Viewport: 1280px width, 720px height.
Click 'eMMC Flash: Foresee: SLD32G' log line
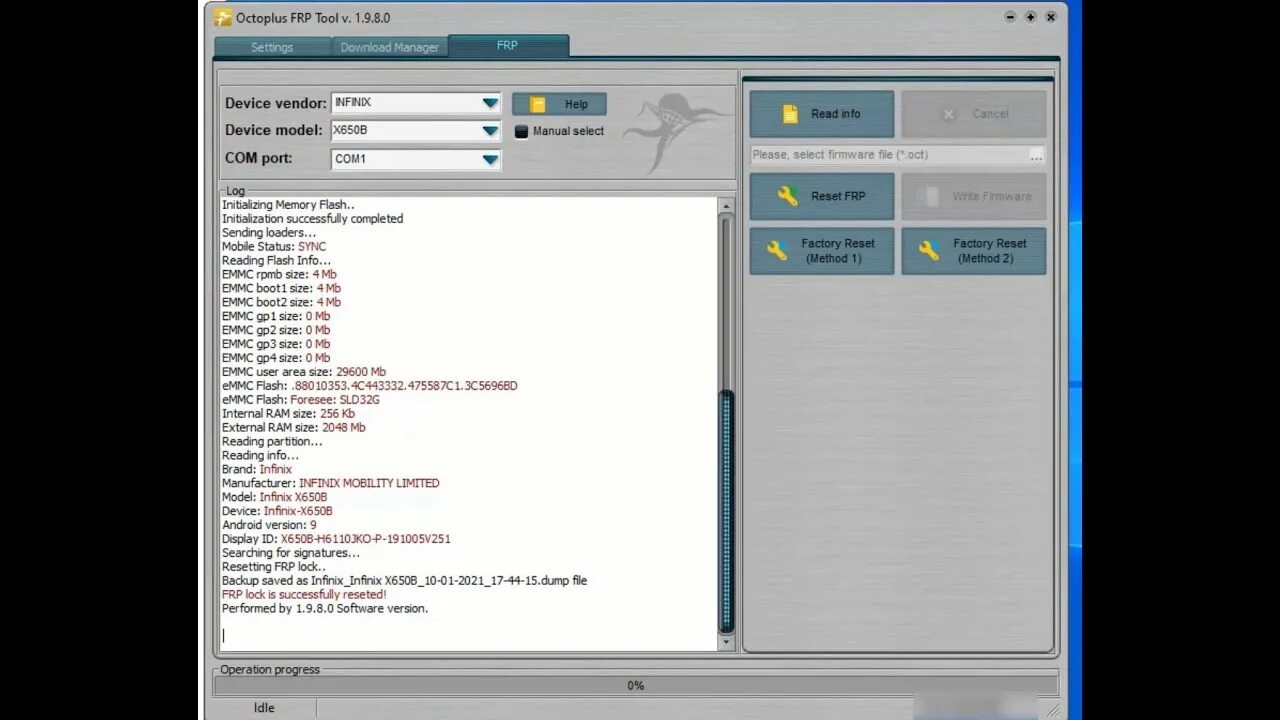tap(301, 399)
